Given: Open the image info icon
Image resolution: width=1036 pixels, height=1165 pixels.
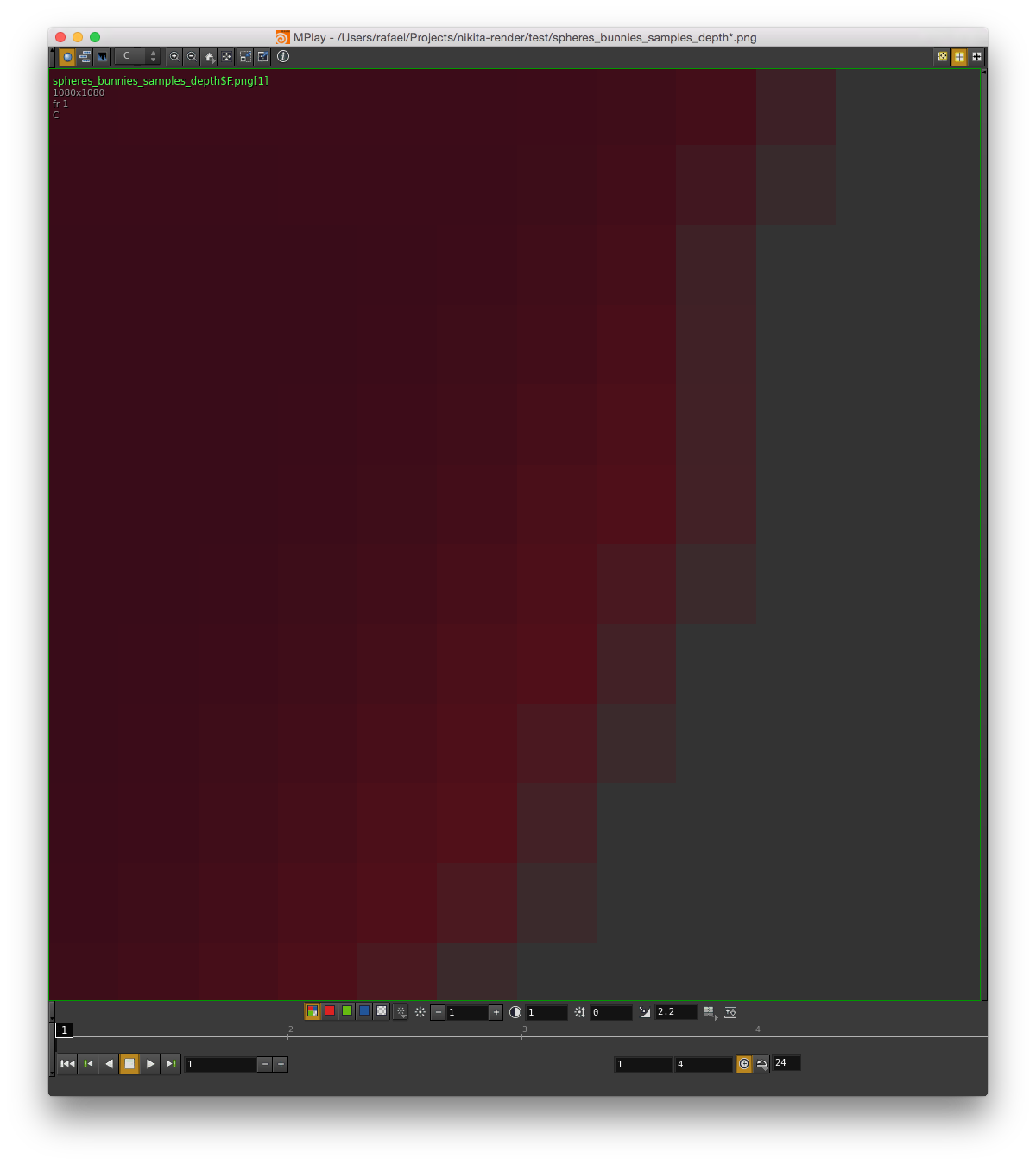Looking at the screenshot, I should point(283,57).
